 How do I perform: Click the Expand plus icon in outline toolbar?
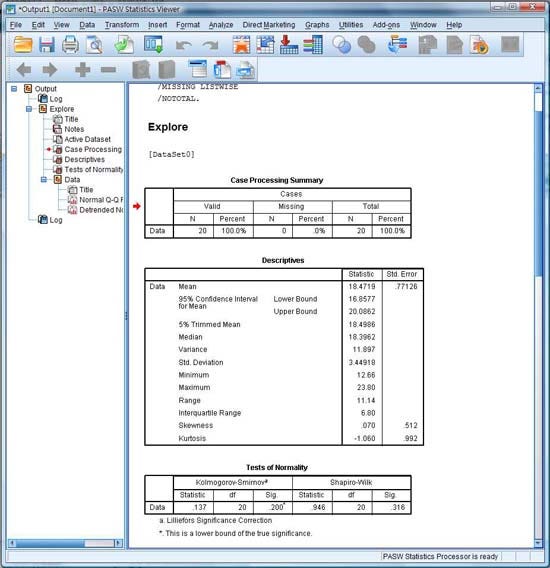coord(83,70)
